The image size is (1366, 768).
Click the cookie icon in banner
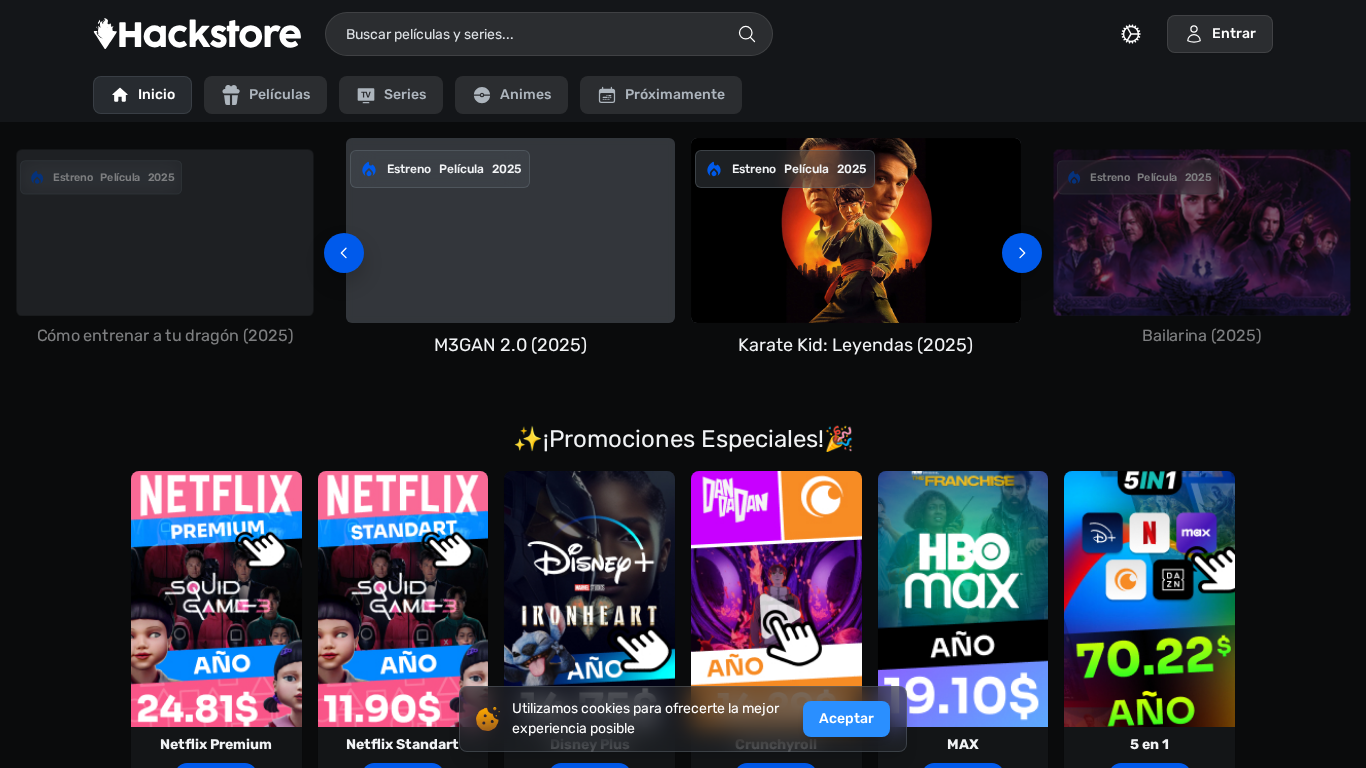point(487,719)
